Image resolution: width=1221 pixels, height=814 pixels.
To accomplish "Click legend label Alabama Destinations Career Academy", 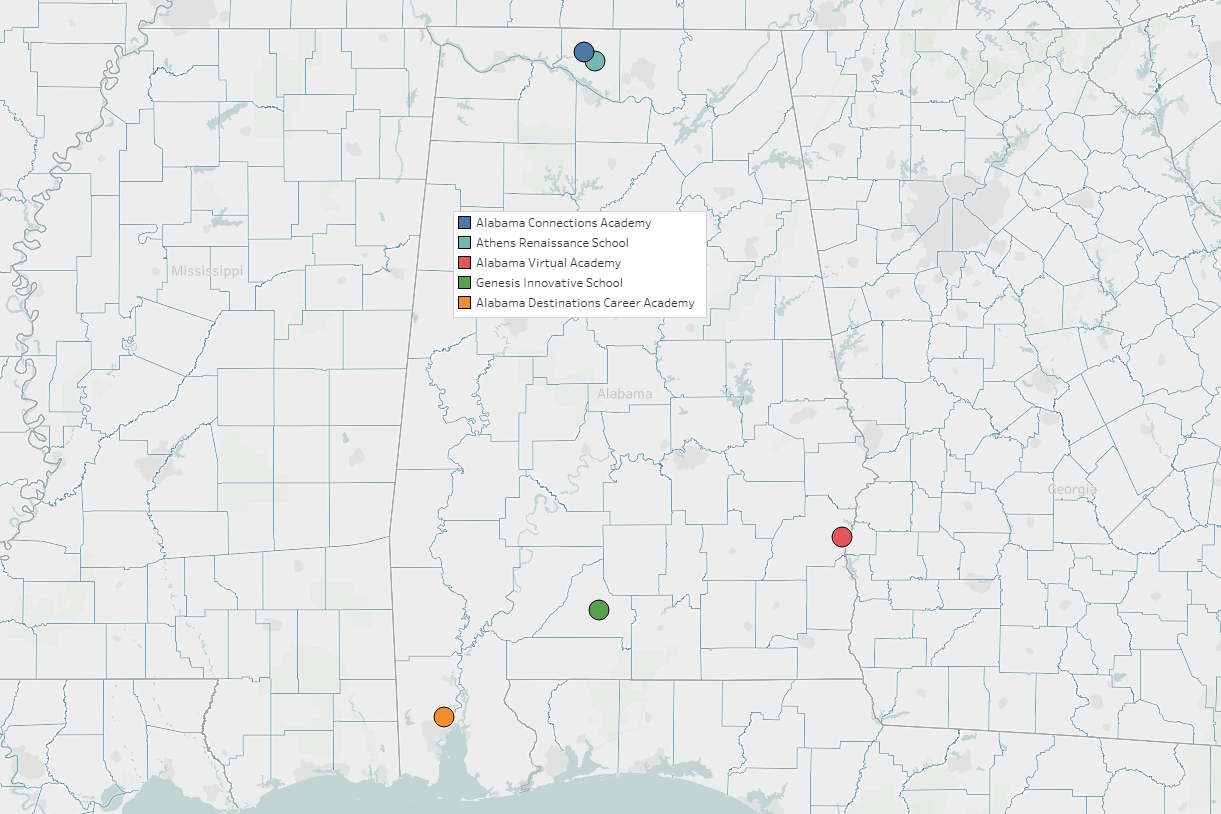I will (585, 303).
